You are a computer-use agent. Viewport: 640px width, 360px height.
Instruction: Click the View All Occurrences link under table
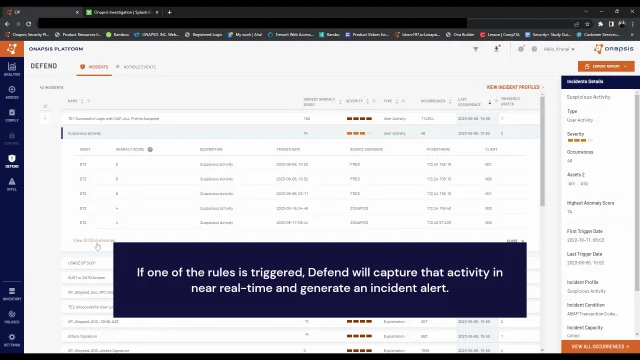[x=94, y=240]
